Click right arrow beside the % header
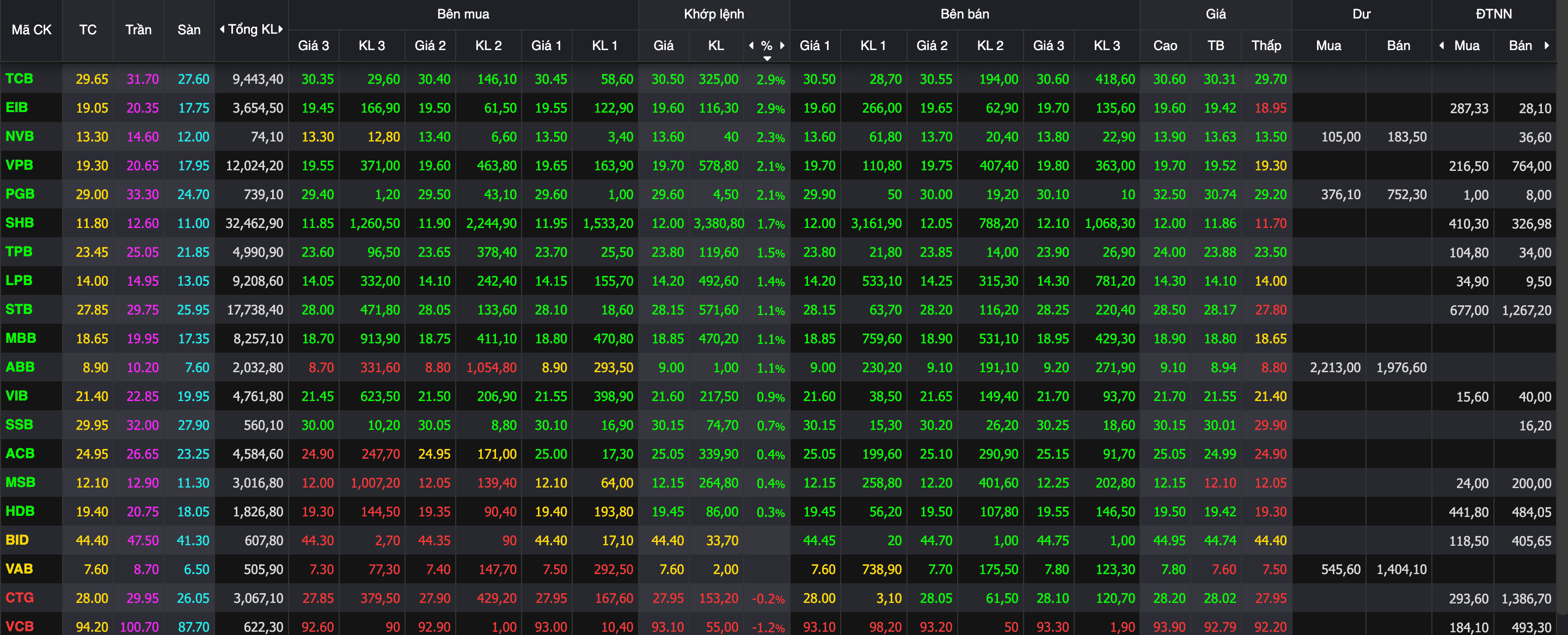Screen dimensions: 1568x635 782,46
